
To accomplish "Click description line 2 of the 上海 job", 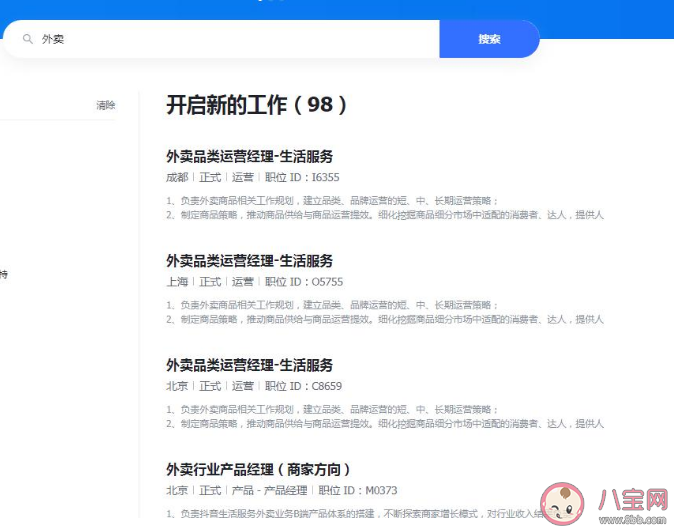I will [385, 319].
